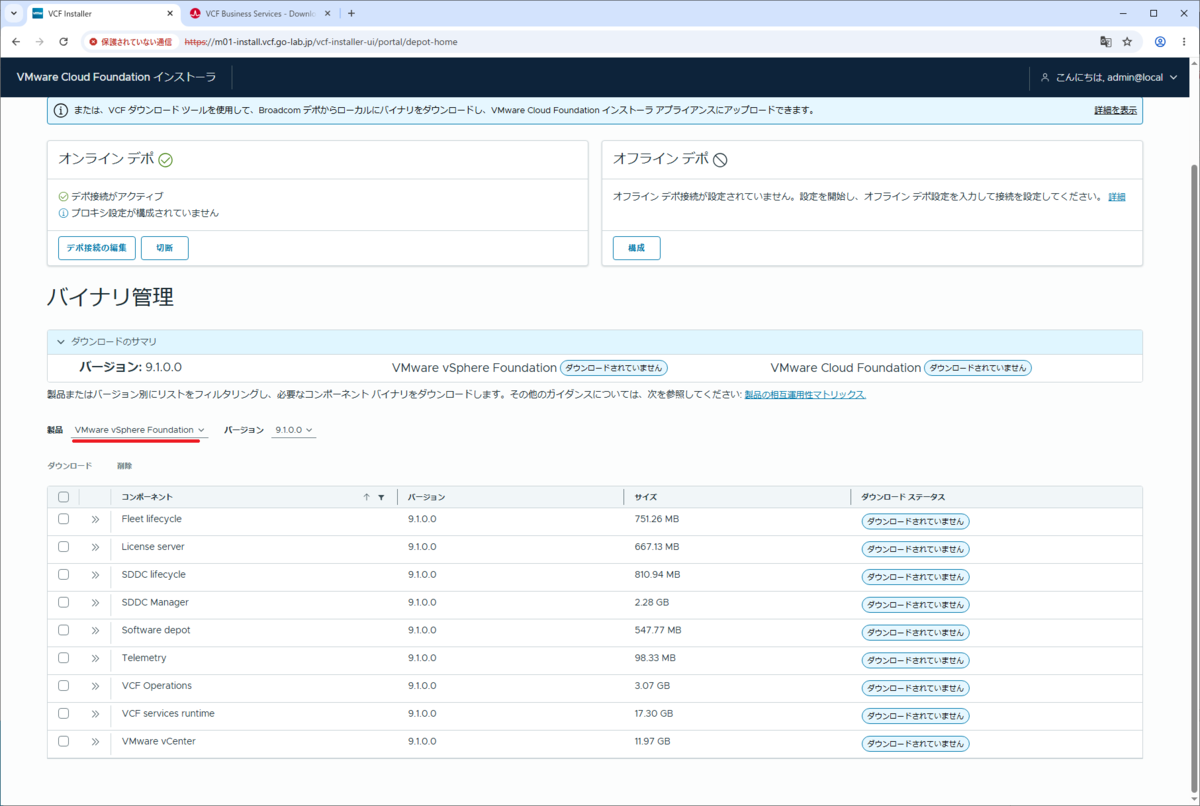The image size is (1200, 806).
Task: Collapse the ダウンロードのサマリ section
Action: pos(61,342)
